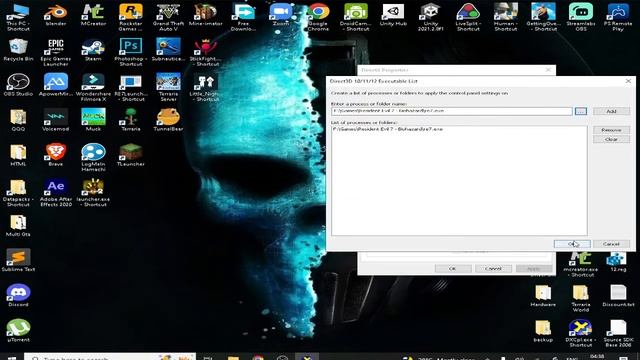Click the Clear button
The height and width of the screenshot is (360, 640).
point(611,139)
